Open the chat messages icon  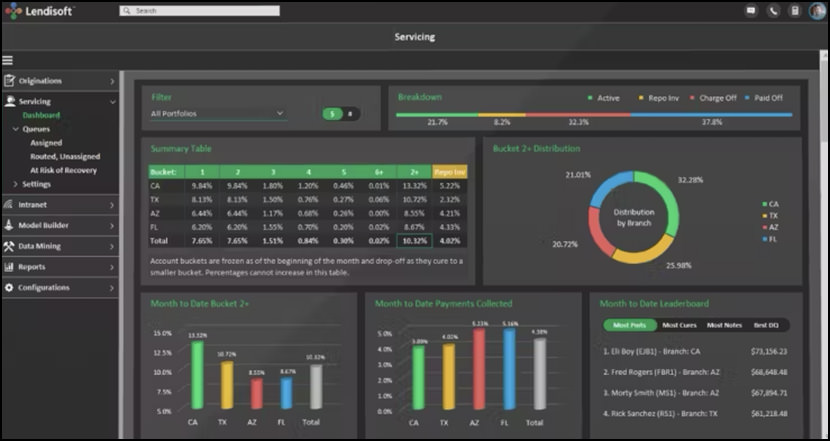click(x=751, y=11)
